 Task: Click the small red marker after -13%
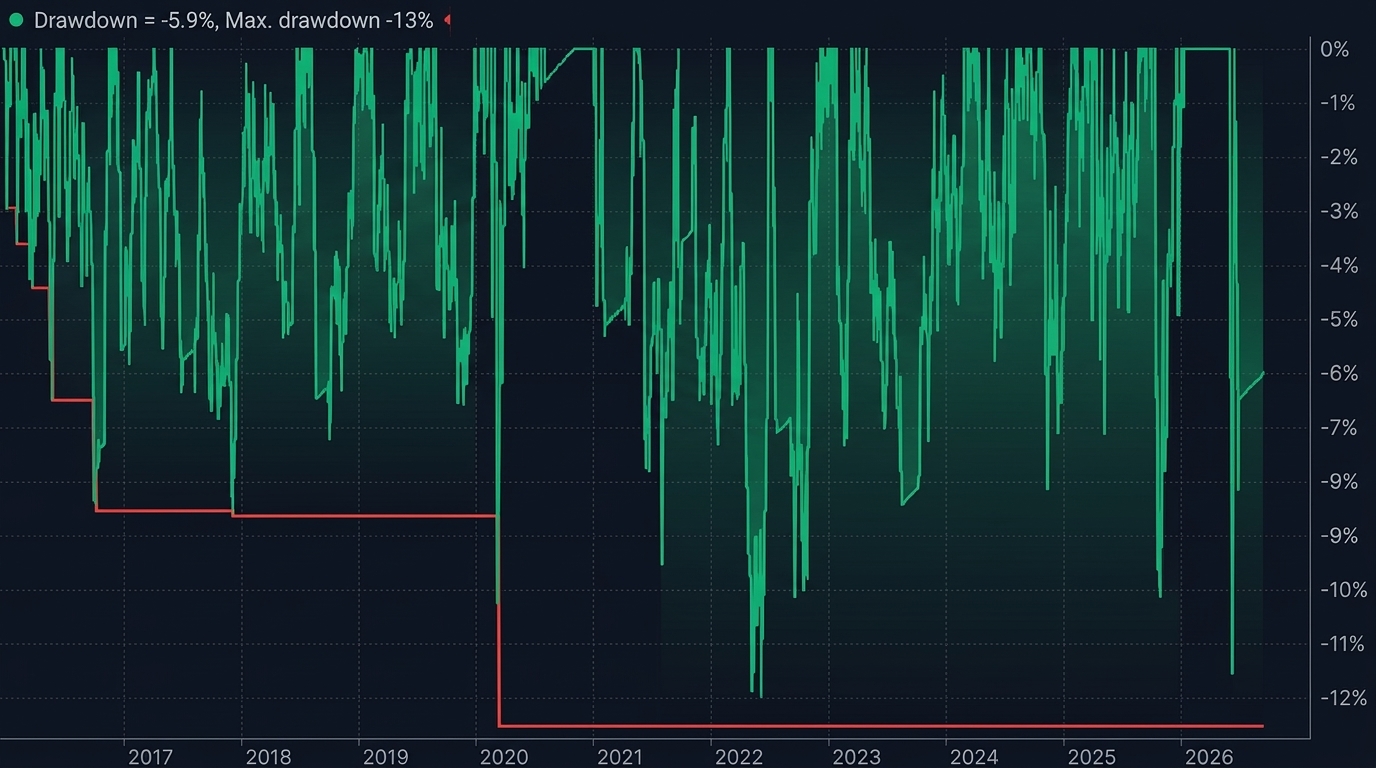(x=447, y=20)
